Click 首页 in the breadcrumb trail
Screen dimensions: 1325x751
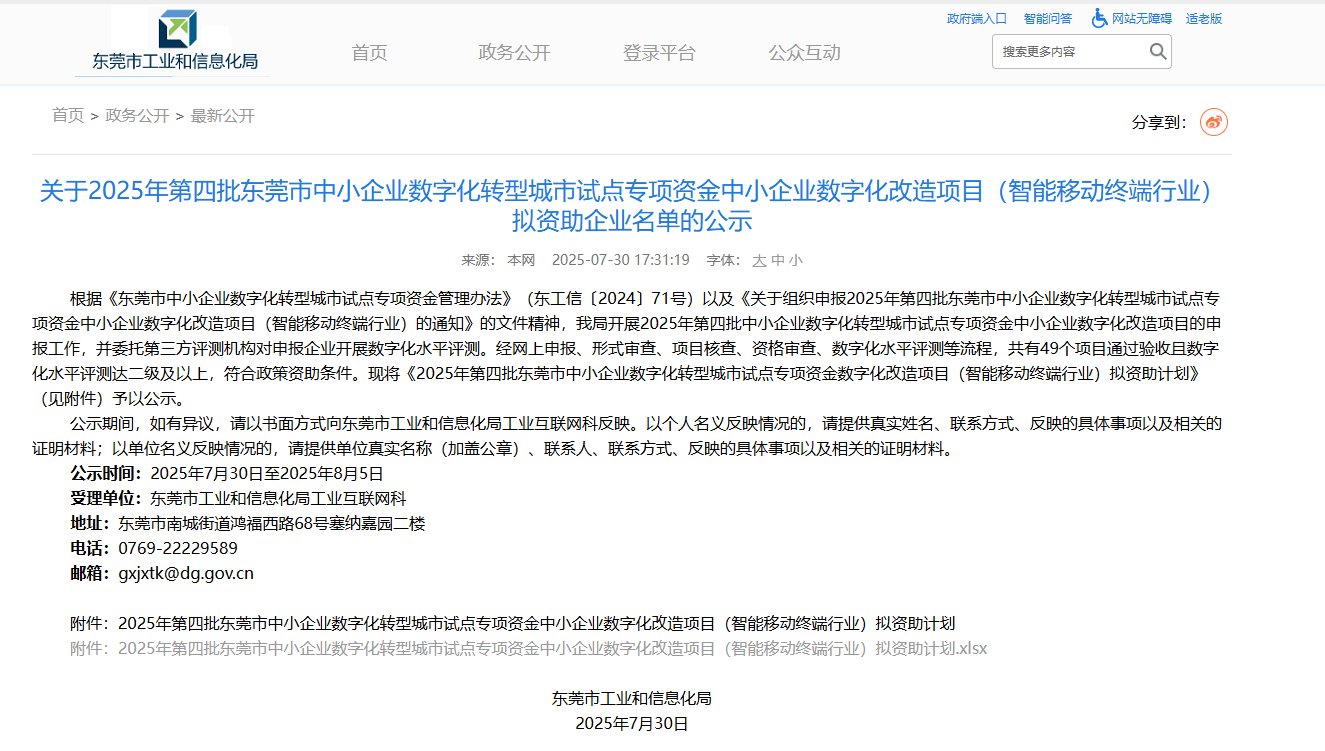click(68, 116)
